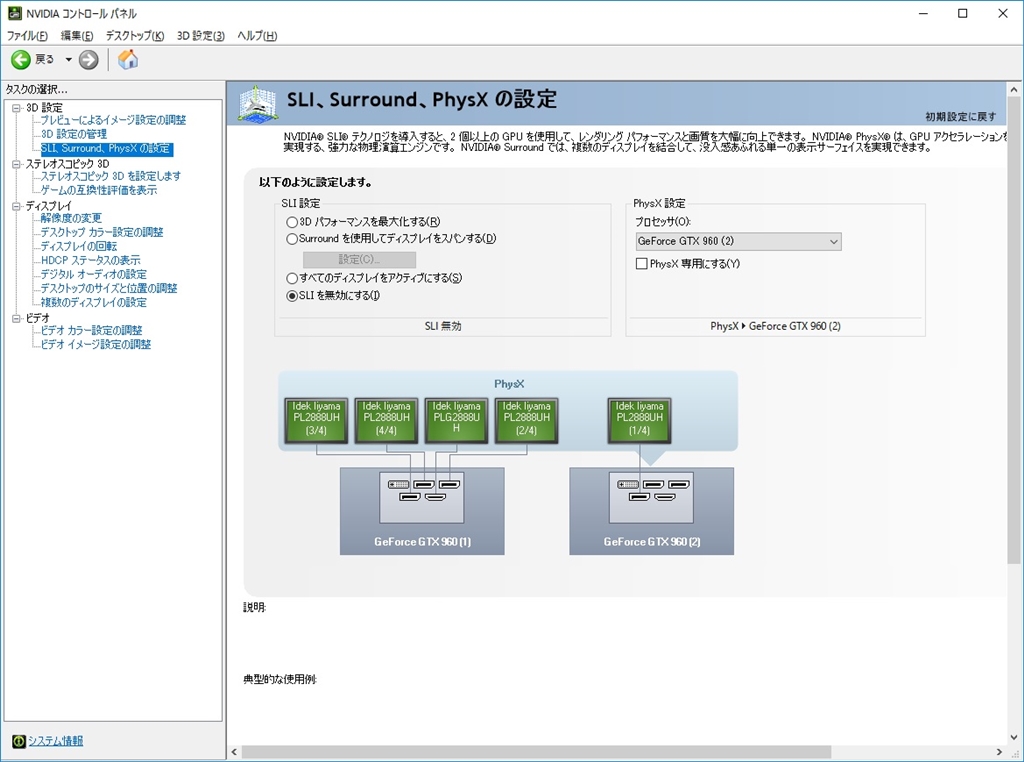Open デスクトップのサイズと位置の調整

tap(108, 289)
